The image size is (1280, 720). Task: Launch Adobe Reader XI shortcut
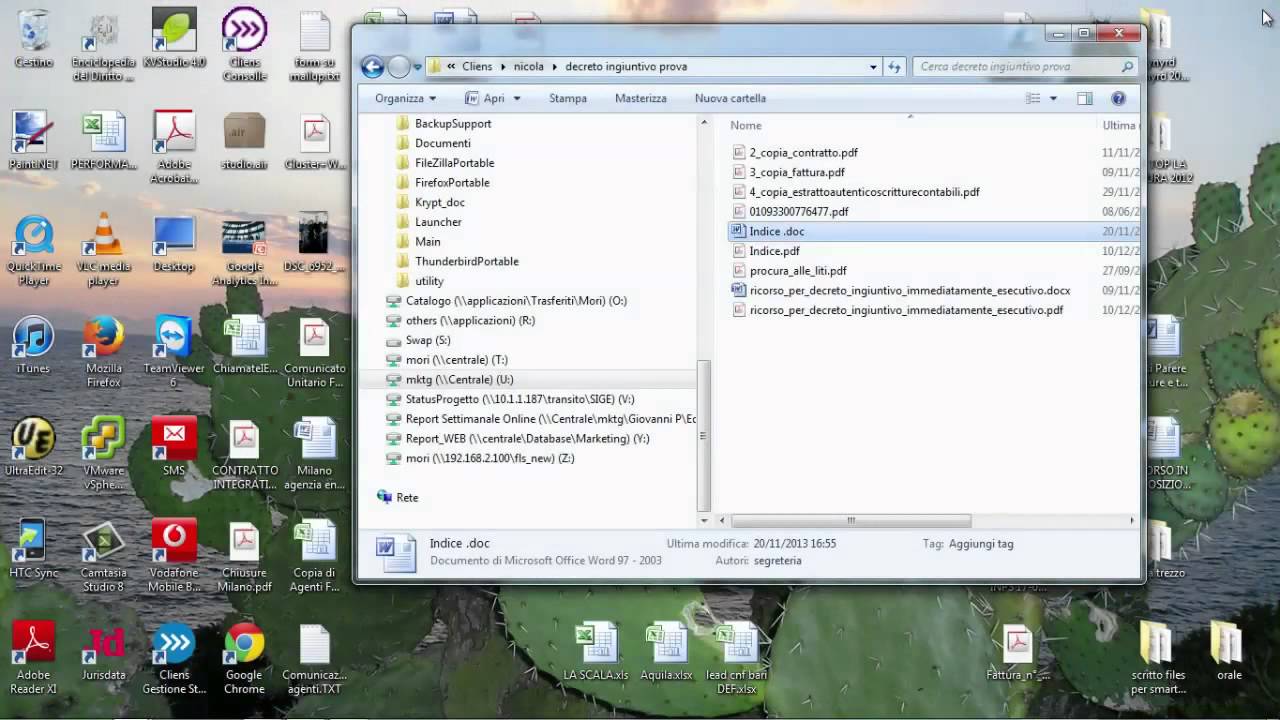33,658
